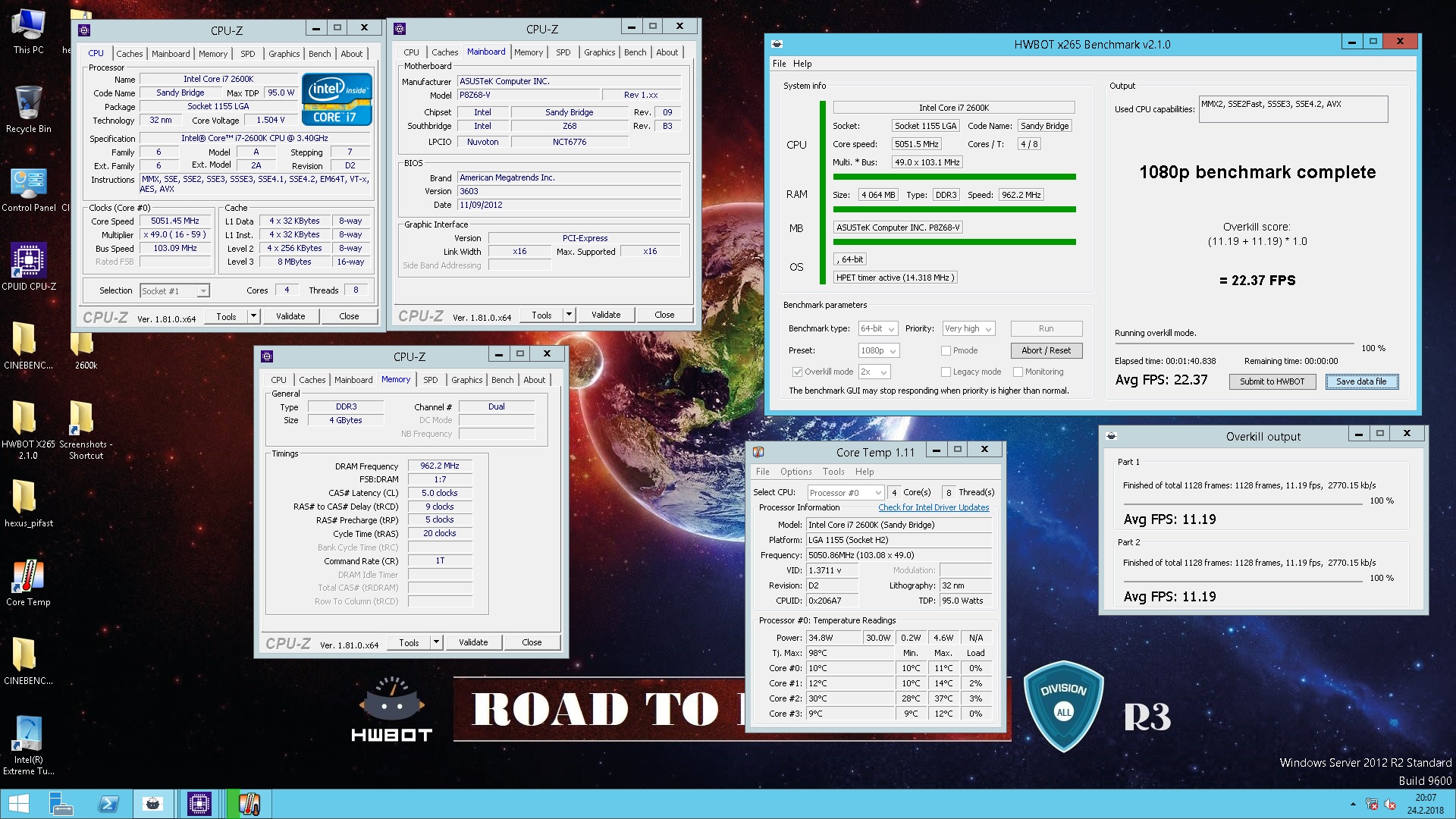1456x819 pixels.
Task: Click the Intel Core i7 logo in CPU-Z
Action: (x=337, y=99)
